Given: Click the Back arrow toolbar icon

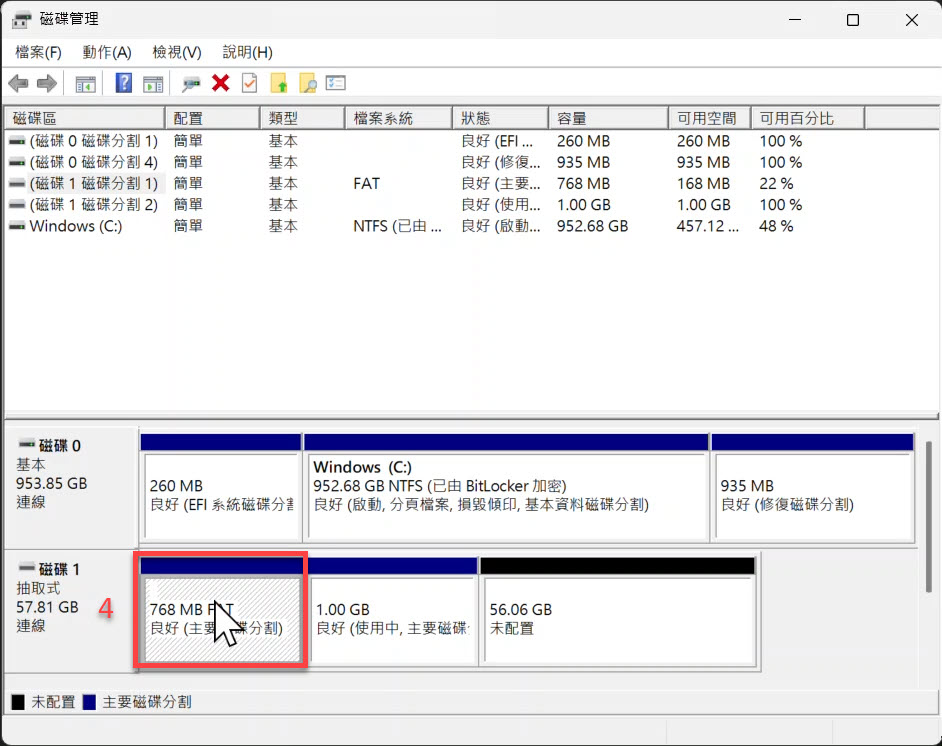Looking at the screenshot, I should [x=17, y=84].
